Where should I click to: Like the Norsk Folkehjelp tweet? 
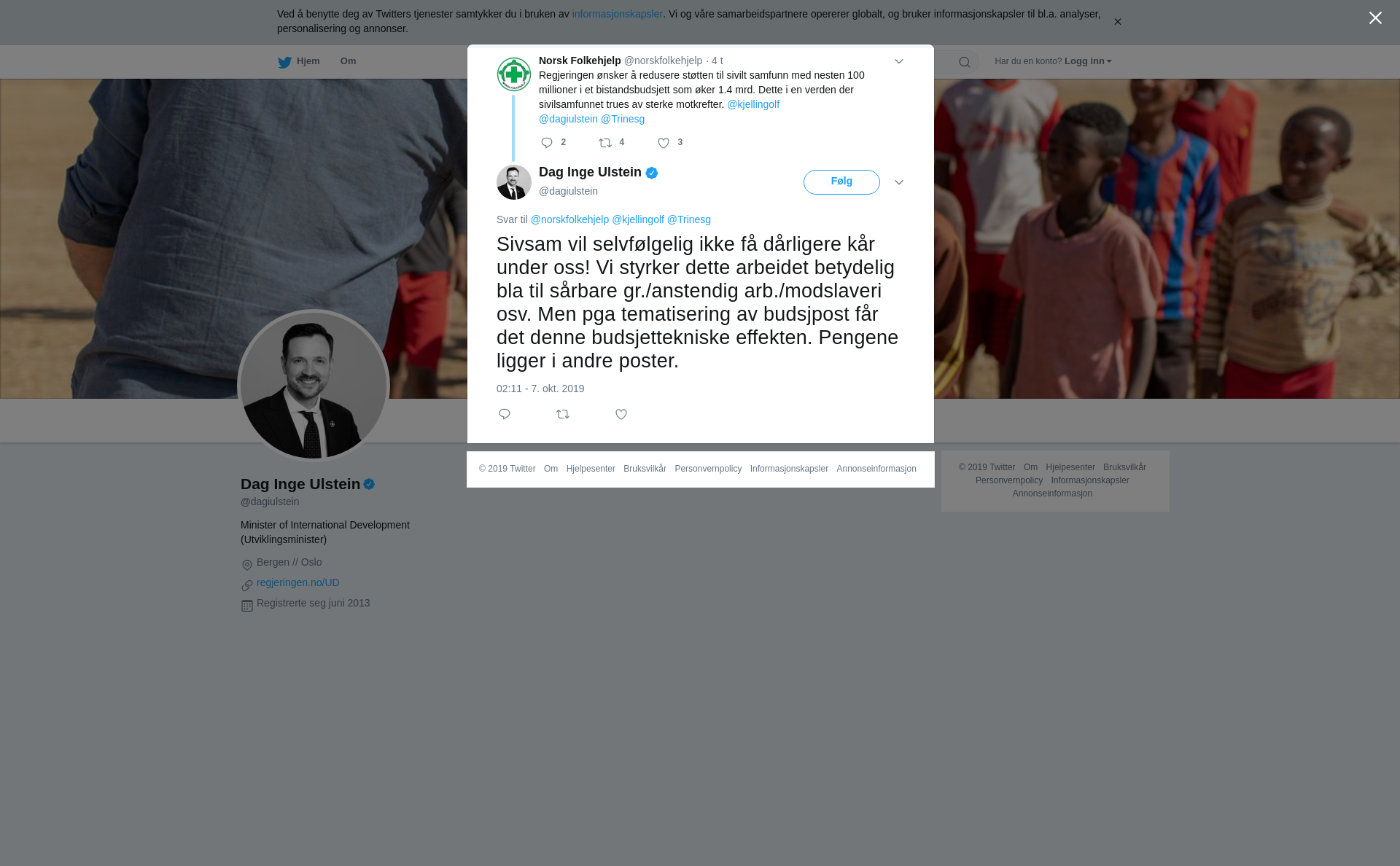(664, 143)
